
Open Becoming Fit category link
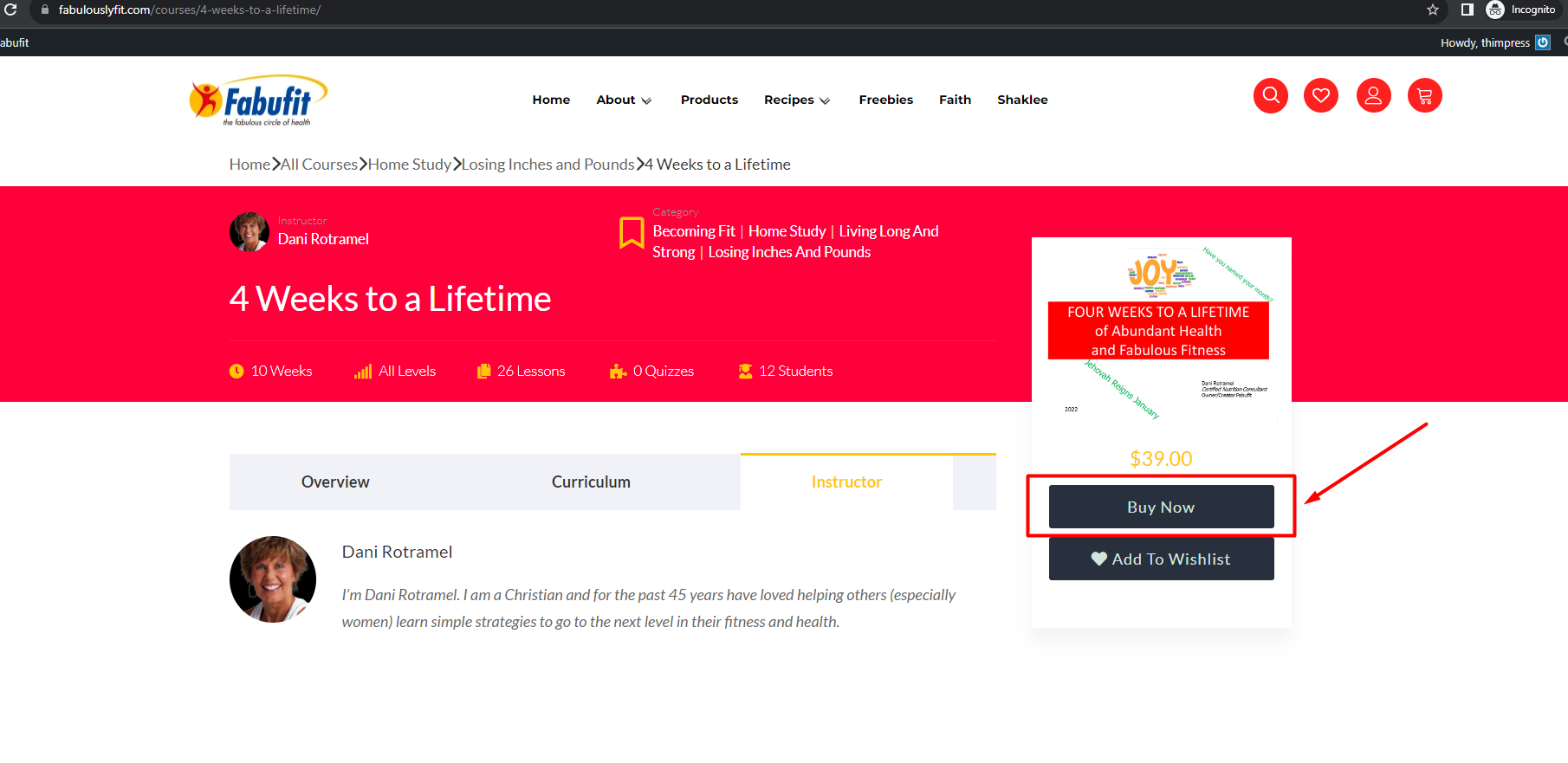coord(694,231)
